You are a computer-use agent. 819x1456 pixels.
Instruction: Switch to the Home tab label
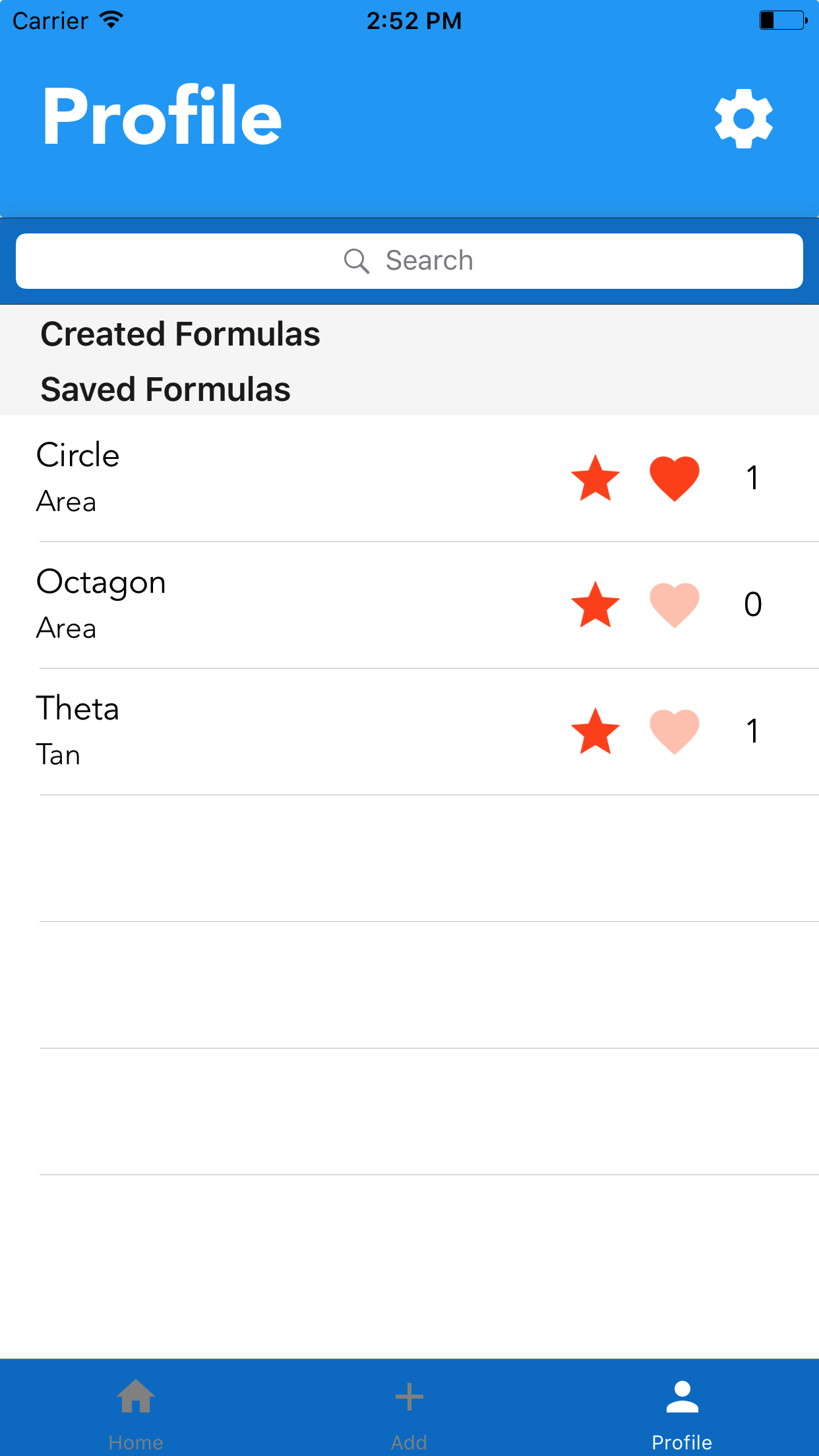[x=136, y=1442]
